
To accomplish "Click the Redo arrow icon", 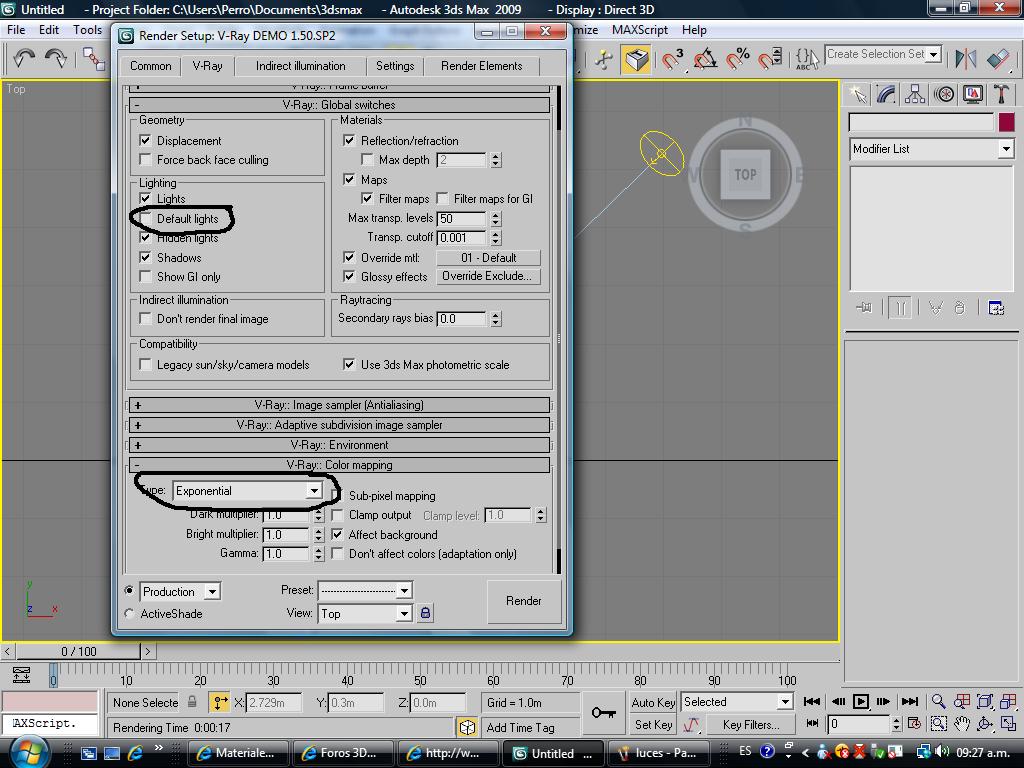I will pos(56,59).
